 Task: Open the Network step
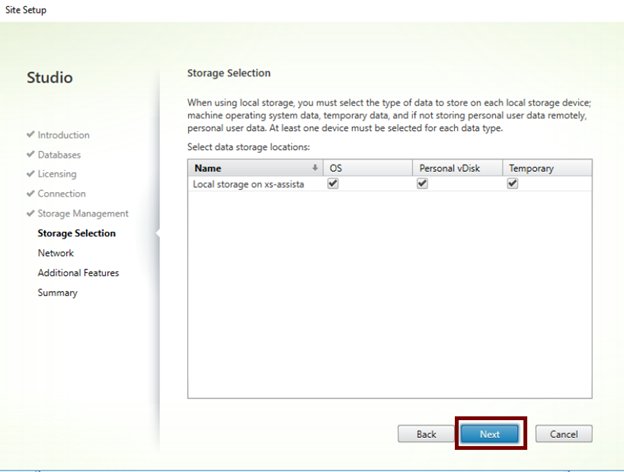56,253
